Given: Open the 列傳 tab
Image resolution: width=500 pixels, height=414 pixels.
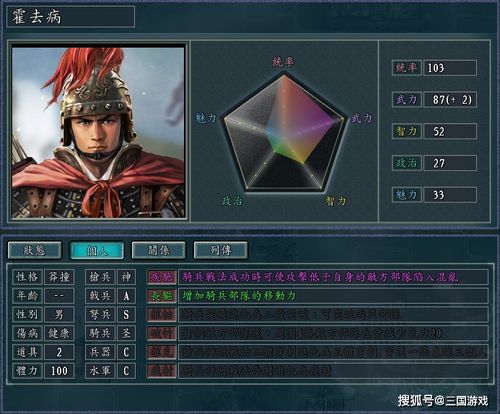Looking at the screenshot, I should point(221,250).
